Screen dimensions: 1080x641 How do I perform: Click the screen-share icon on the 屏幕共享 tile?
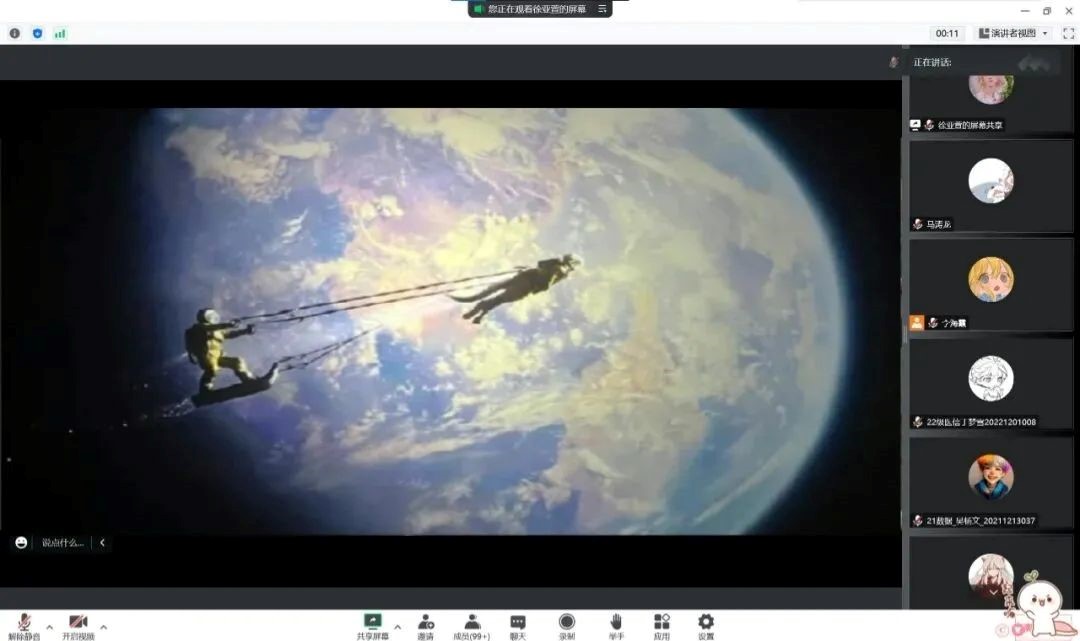[x=915, y=125]
